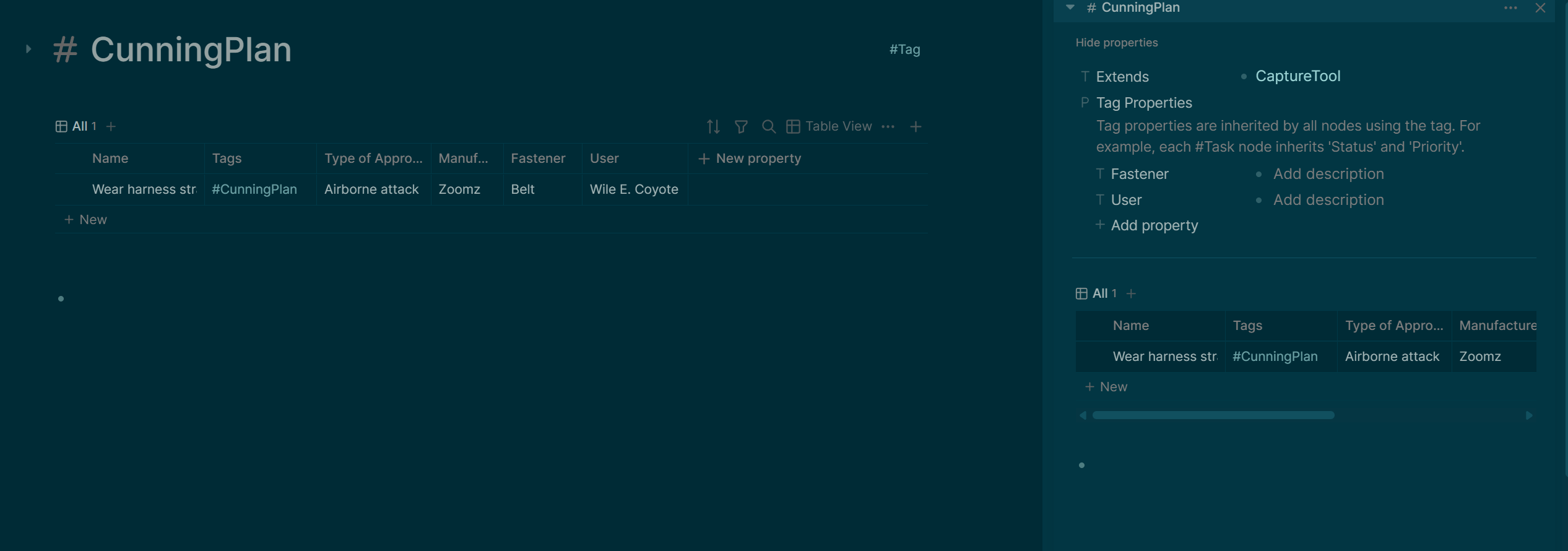Collapse the side panel CunningPlan header arrow

coord(1070,7)
